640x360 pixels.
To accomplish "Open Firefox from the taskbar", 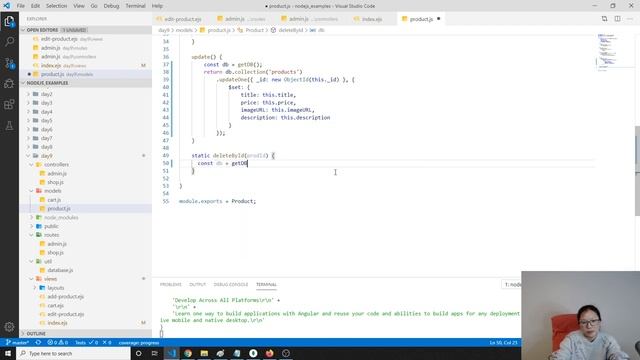I will (269, 353).
